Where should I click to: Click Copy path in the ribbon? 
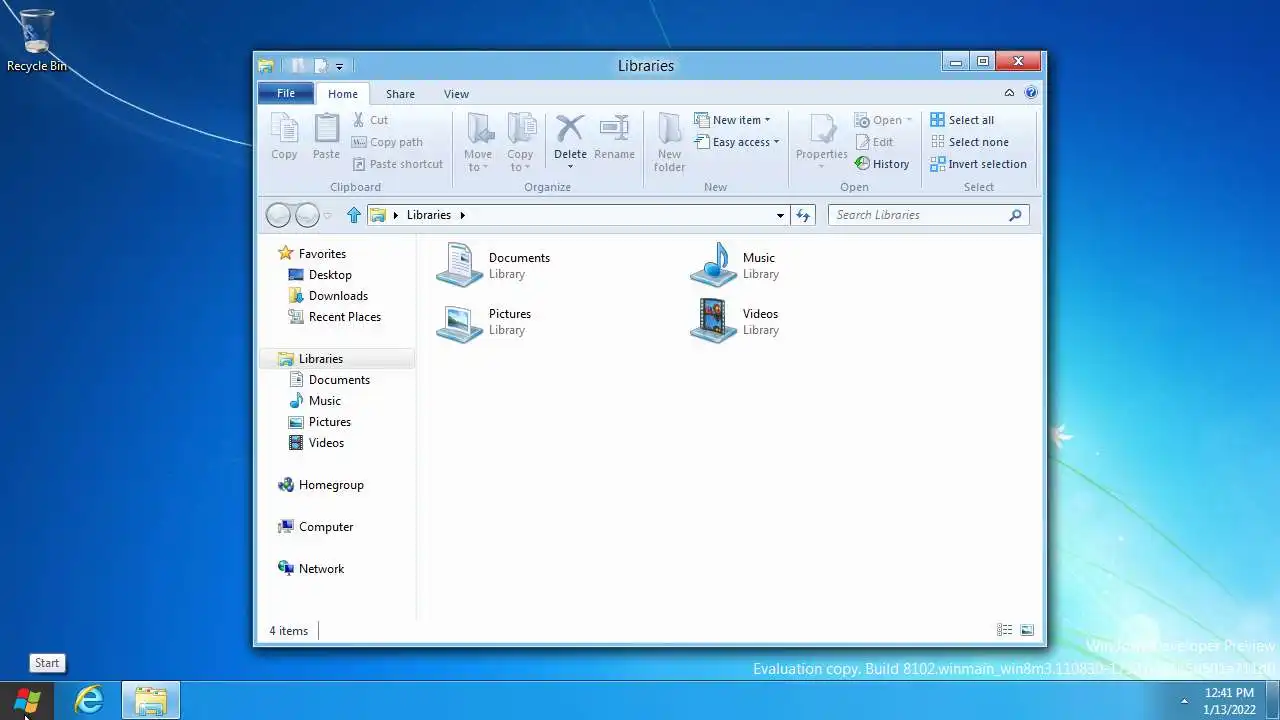coord(387,142)
